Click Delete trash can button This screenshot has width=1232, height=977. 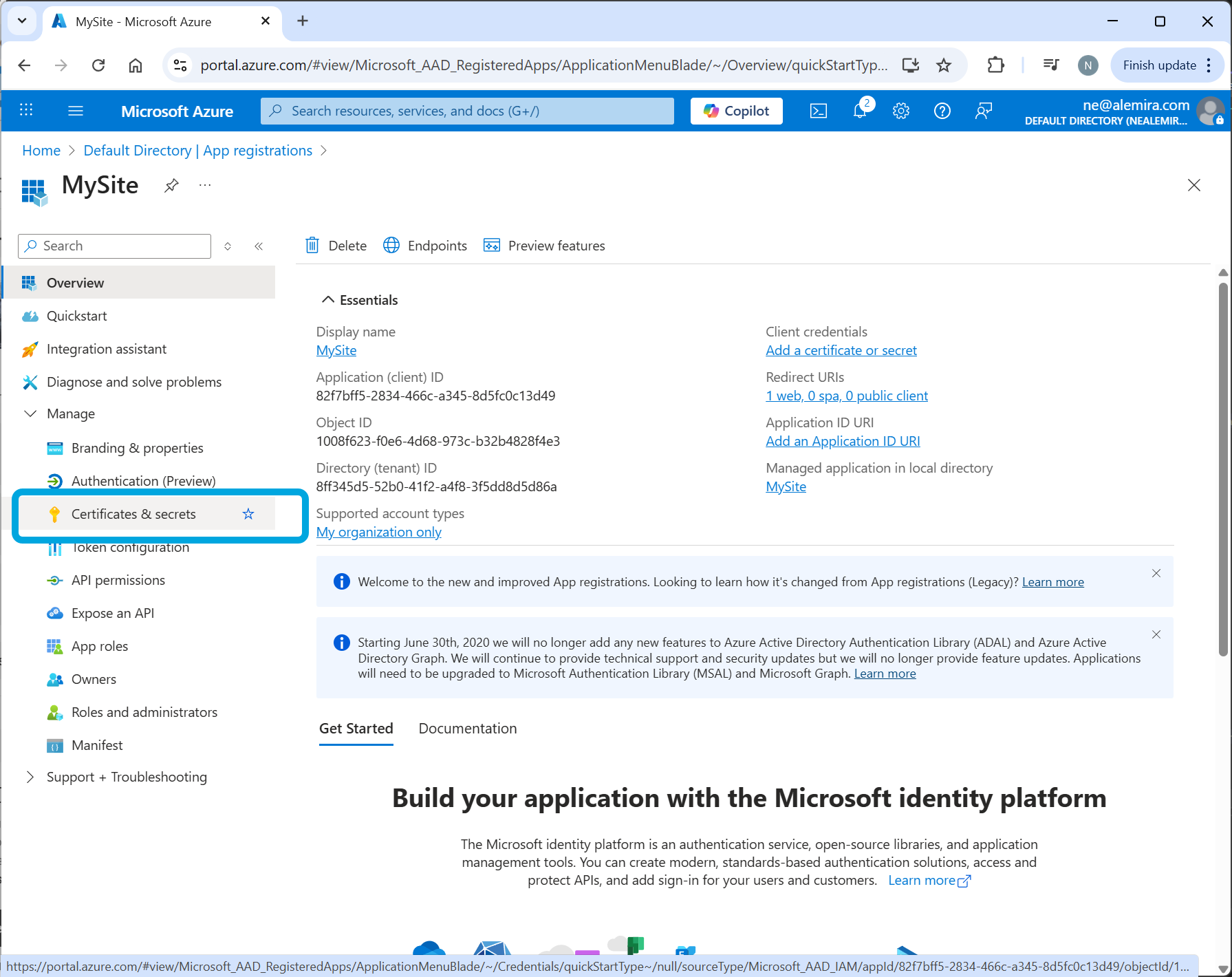(x=336, y=246)
